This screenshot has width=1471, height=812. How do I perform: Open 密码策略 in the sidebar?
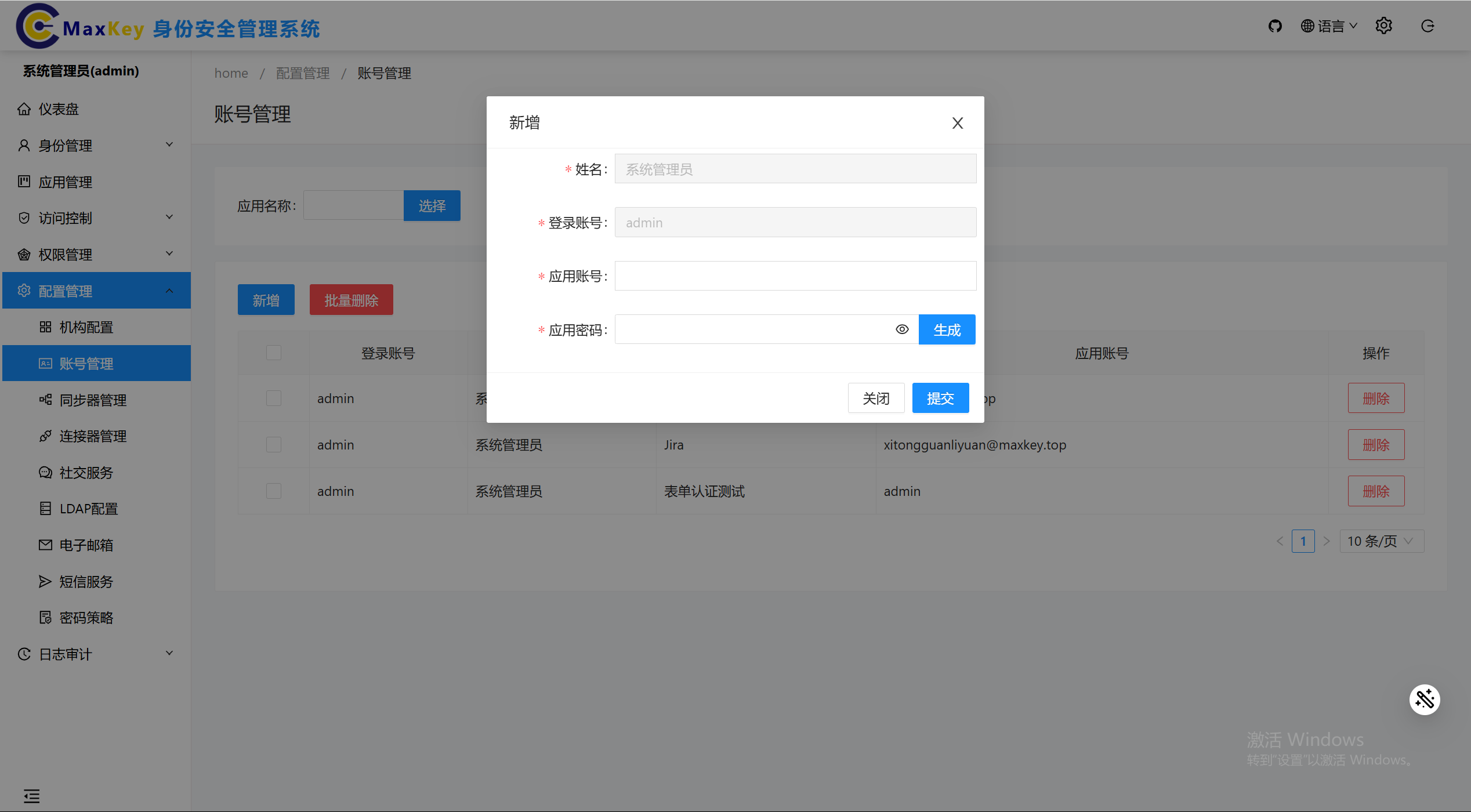pos(86,617)
